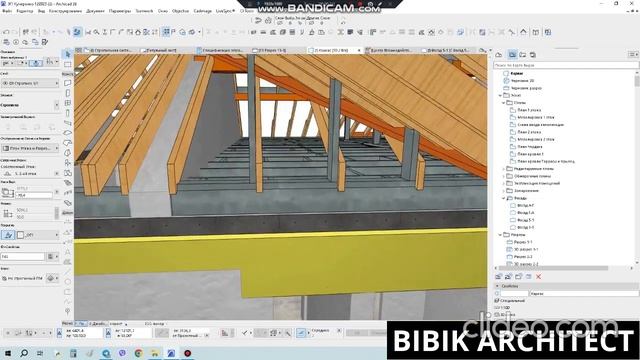Click the highlighted blue toolbar icon left of the magnifier
This screenshot has width=640, height=360.
[x=77, y=32]
